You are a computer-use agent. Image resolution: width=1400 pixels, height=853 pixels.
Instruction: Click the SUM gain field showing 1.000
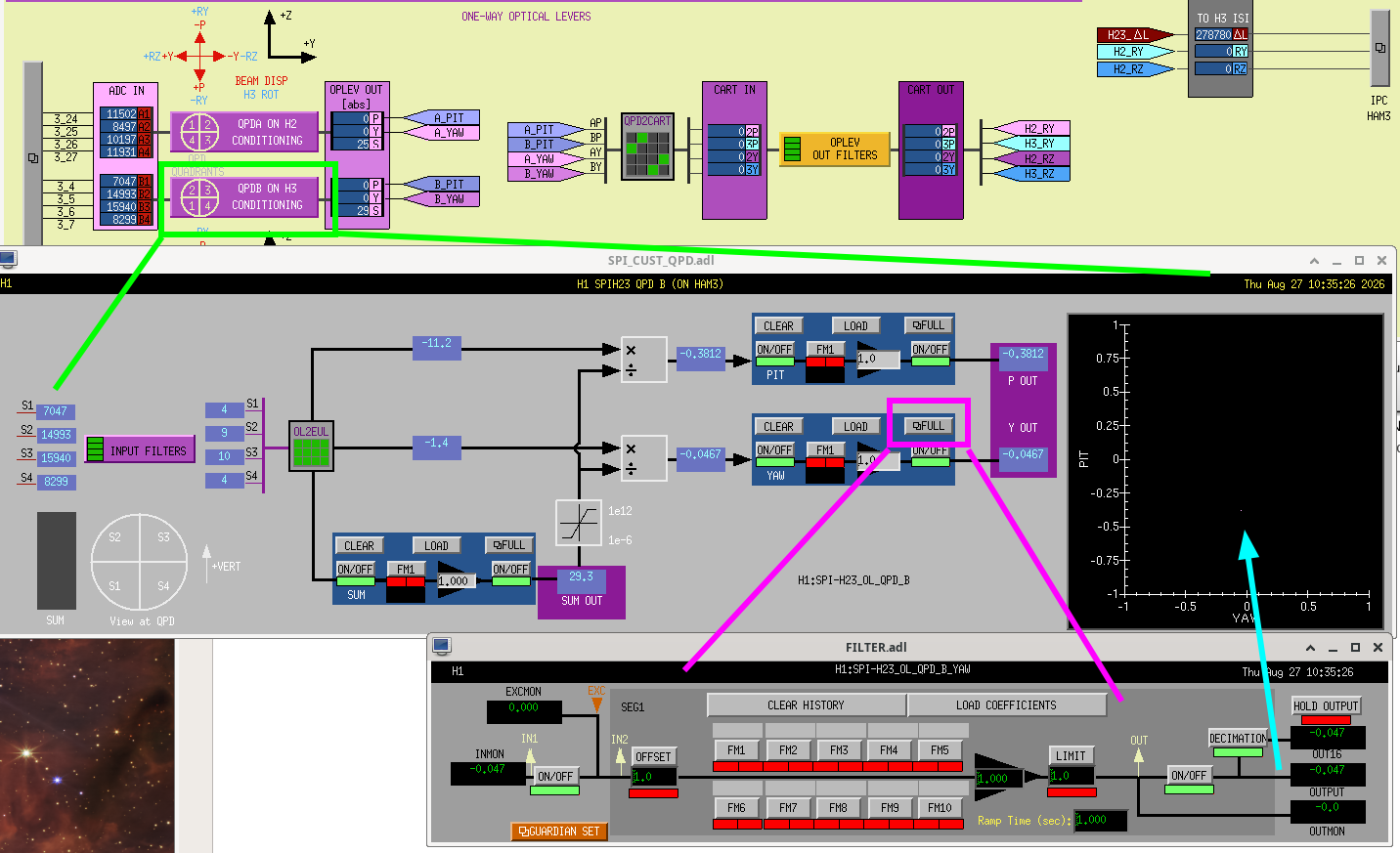(457, 580)
